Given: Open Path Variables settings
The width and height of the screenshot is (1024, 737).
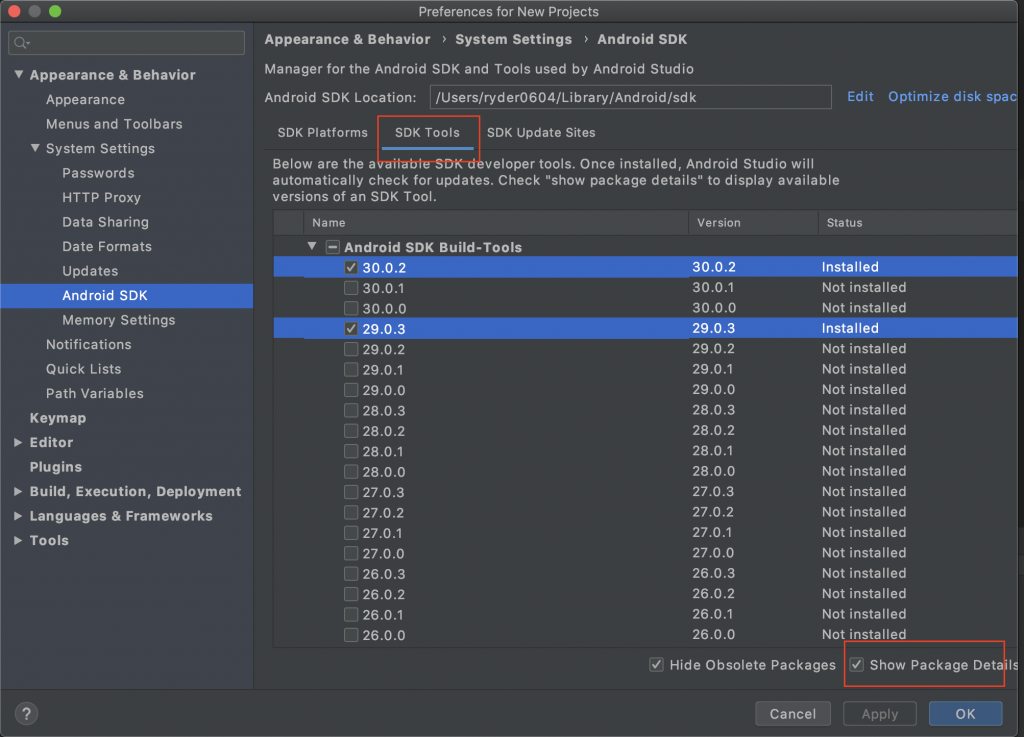Looking at the screenshot, I should [95, 394].
